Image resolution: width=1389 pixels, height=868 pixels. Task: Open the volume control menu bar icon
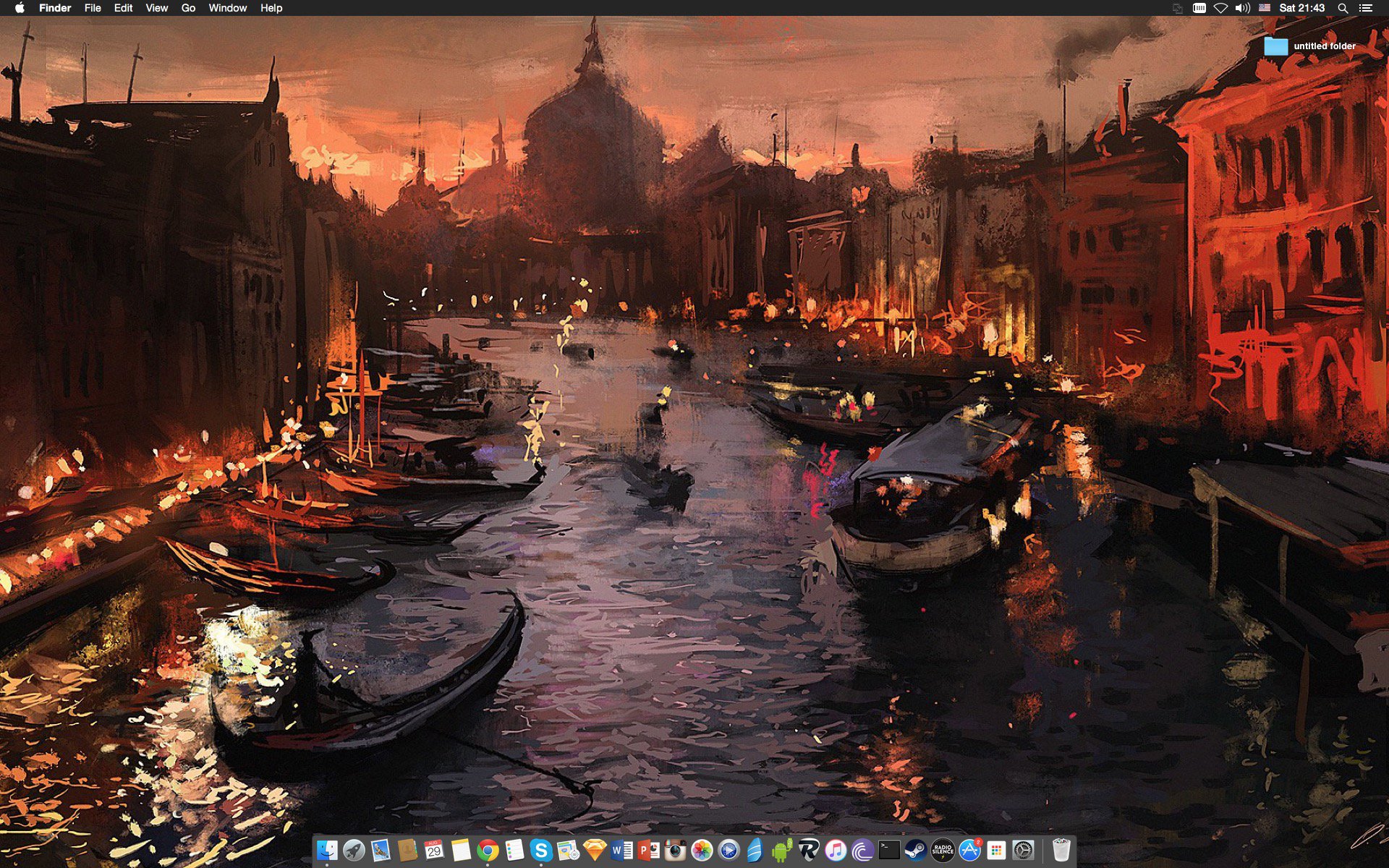(1242, 8)
